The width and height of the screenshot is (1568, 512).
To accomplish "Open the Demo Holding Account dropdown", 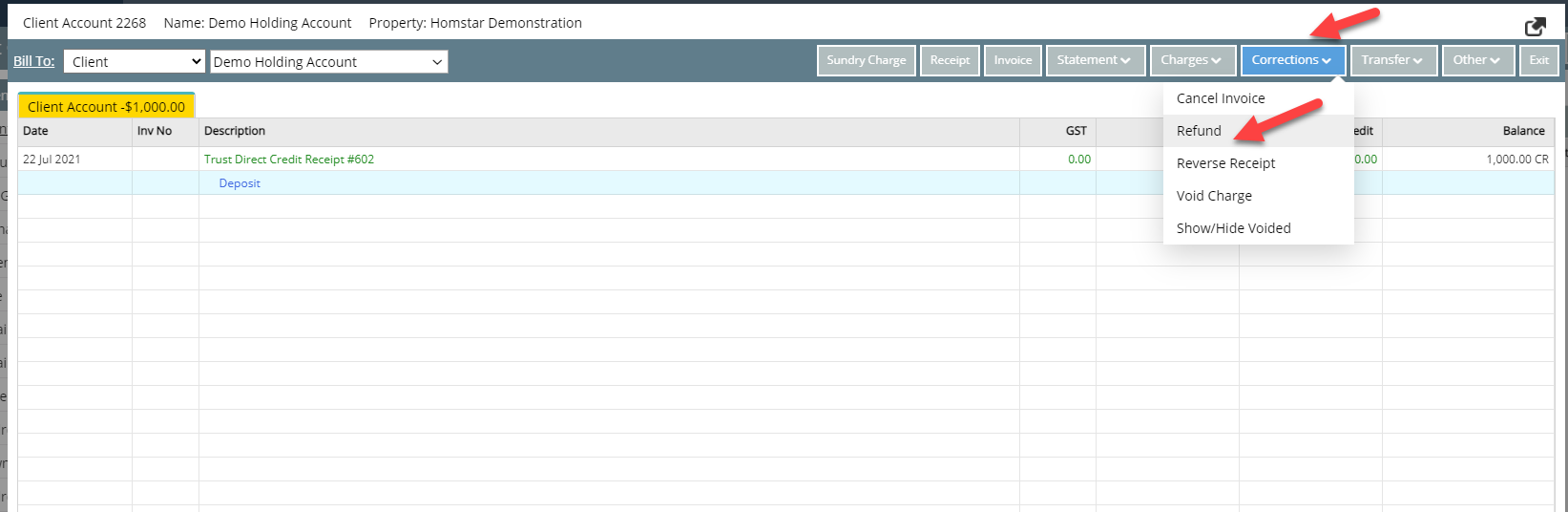I will point(328,62).
